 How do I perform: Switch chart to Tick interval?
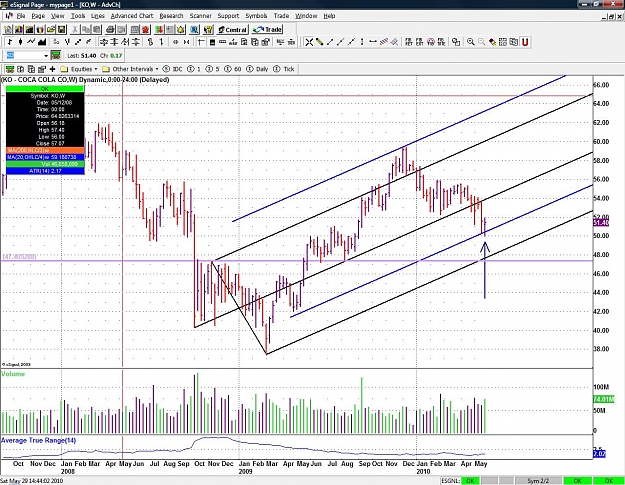tap(284, 69)
